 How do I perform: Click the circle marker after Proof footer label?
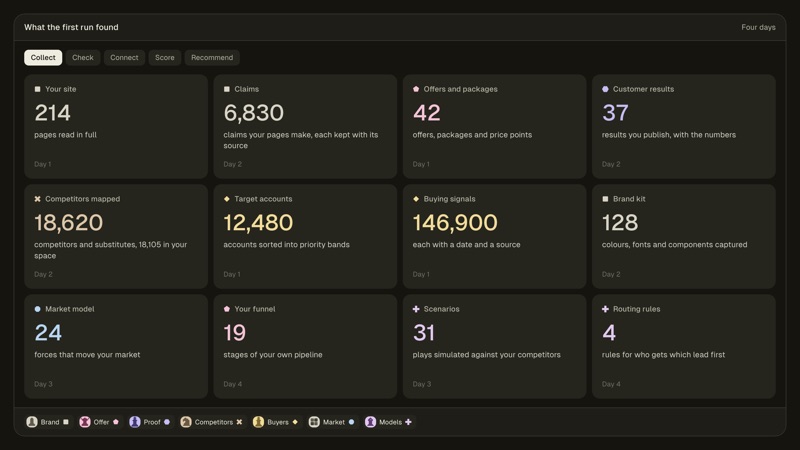[x=167, y=422]
